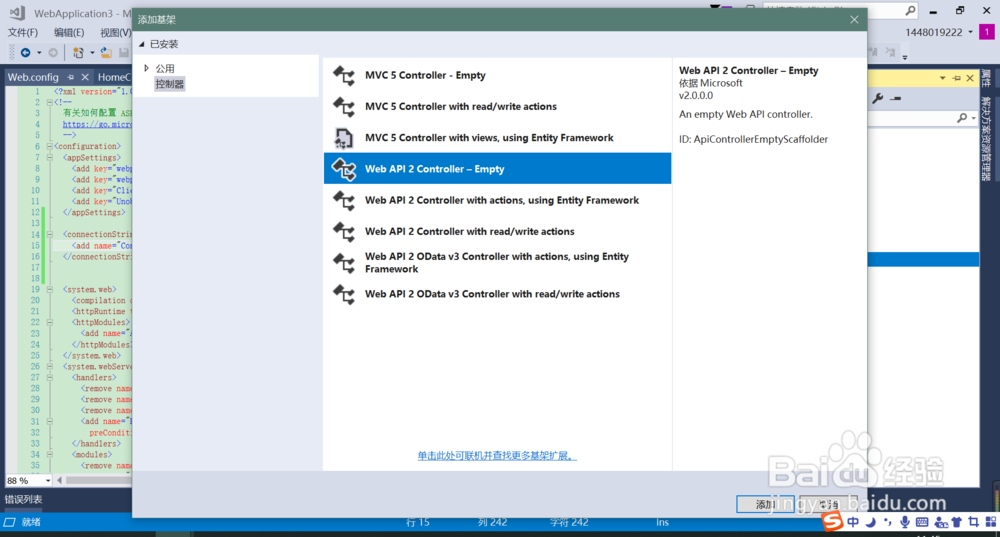Screen dimensions: 1000x537
Task: Click the new project toolbar icon
Action: coord(78,53)
